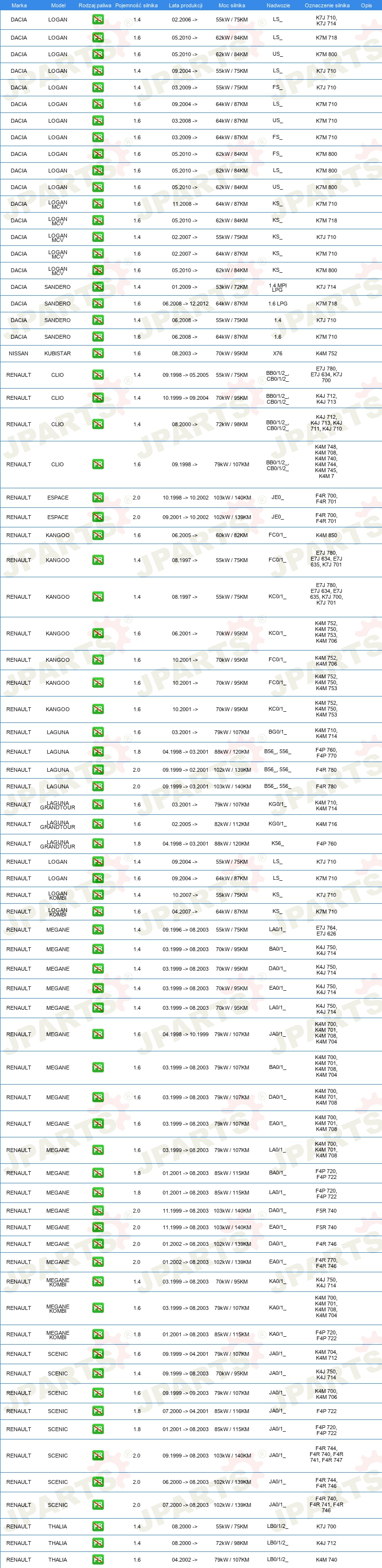Screen dimensions: 382x1568
Task: Select fuel icon in Sandero 1.4 MPI LPG row
Action: click(x=97, y=287)
